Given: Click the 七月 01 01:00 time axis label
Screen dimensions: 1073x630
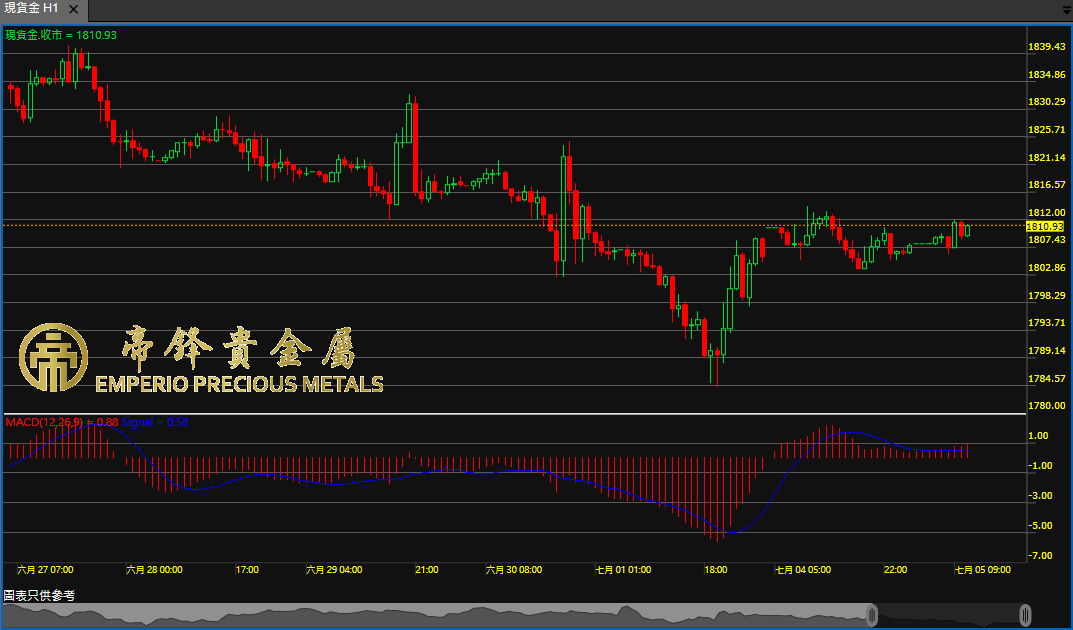Looking at the screenshot, I should tap(623, 570).
